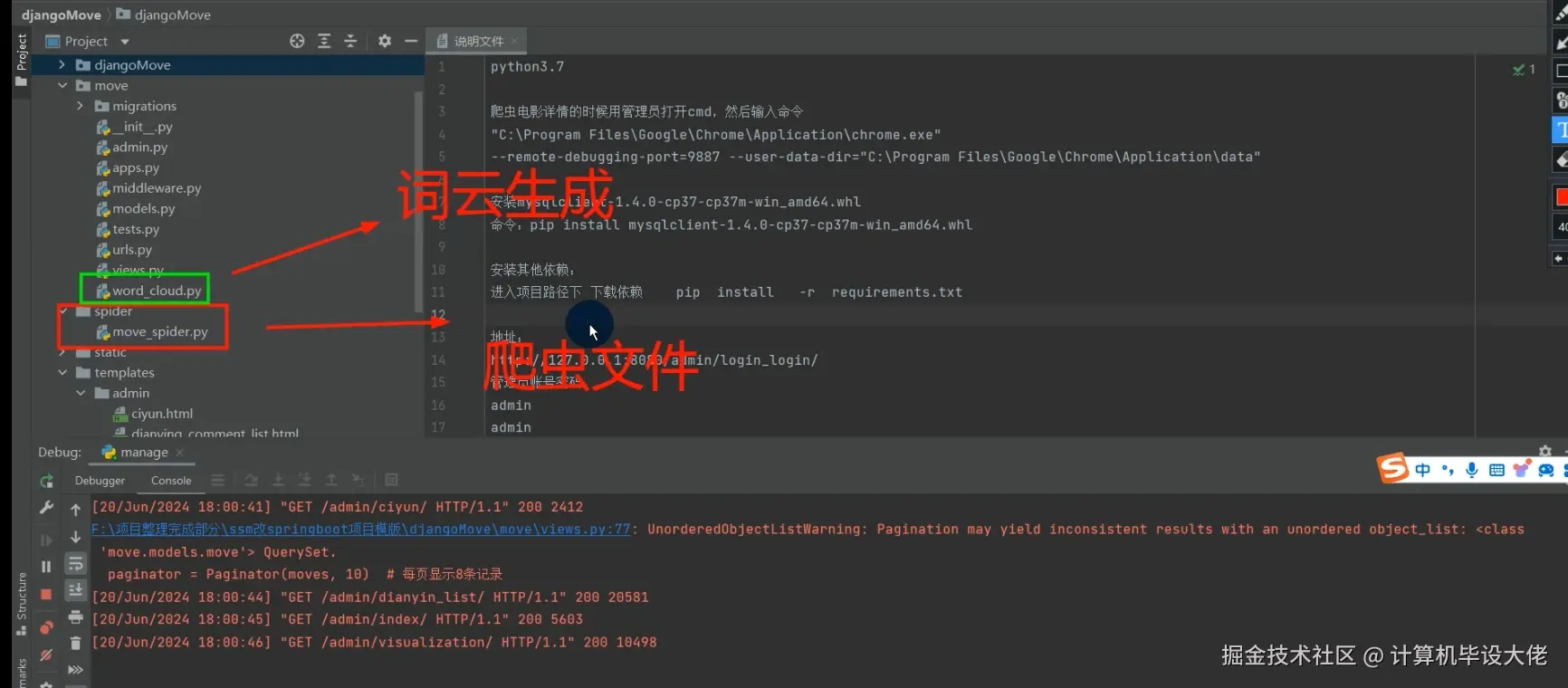The image size is (1568, 688).
Task: Stop the debug session with red square
Action: coord(46,595)
